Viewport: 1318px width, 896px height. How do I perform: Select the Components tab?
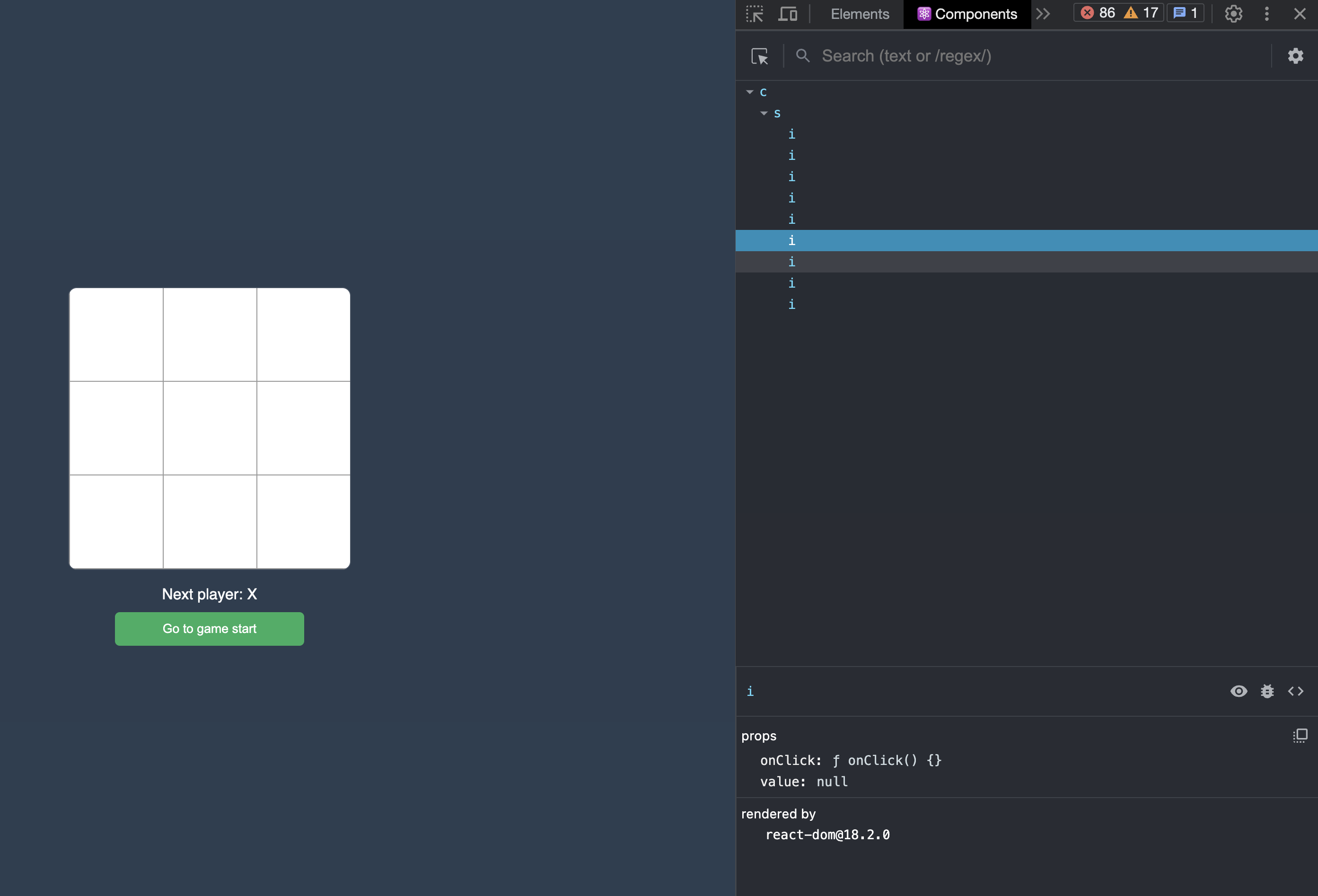tap(967, 14)
